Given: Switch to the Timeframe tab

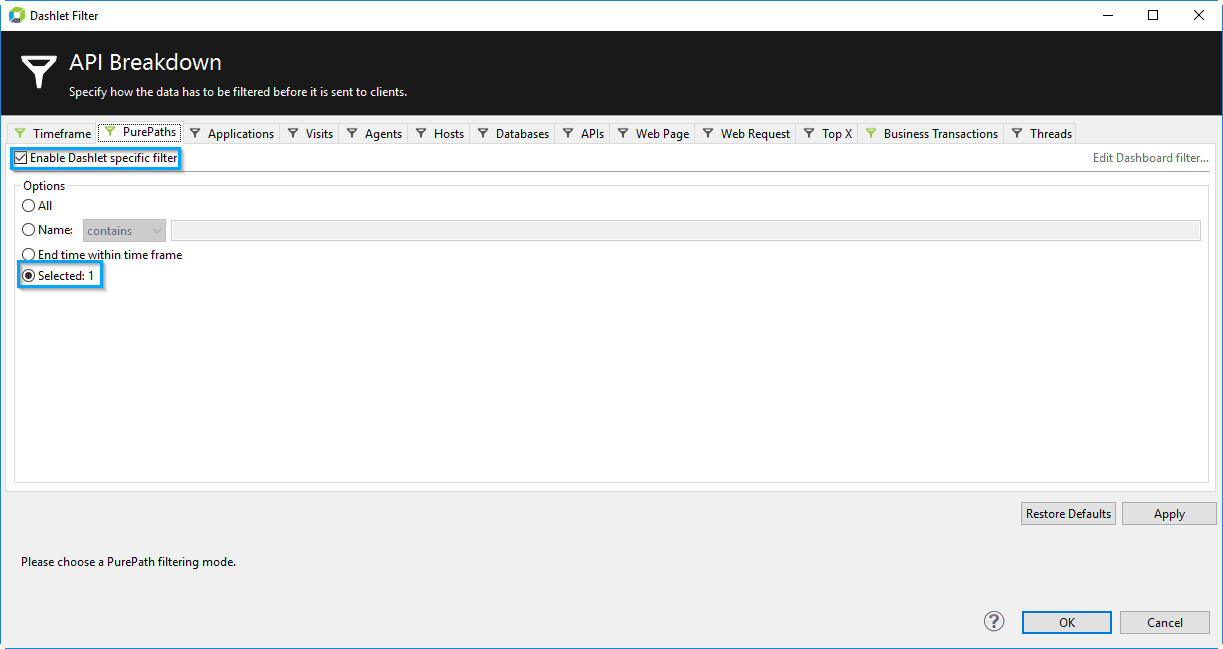Looking at the screenshot, I should tap(52, 133).
